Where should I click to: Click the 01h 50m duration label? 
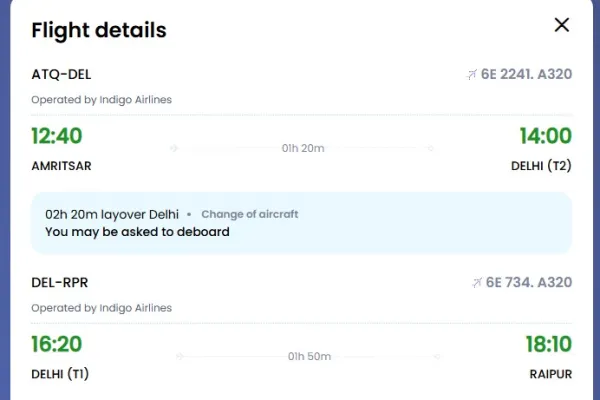309,356
